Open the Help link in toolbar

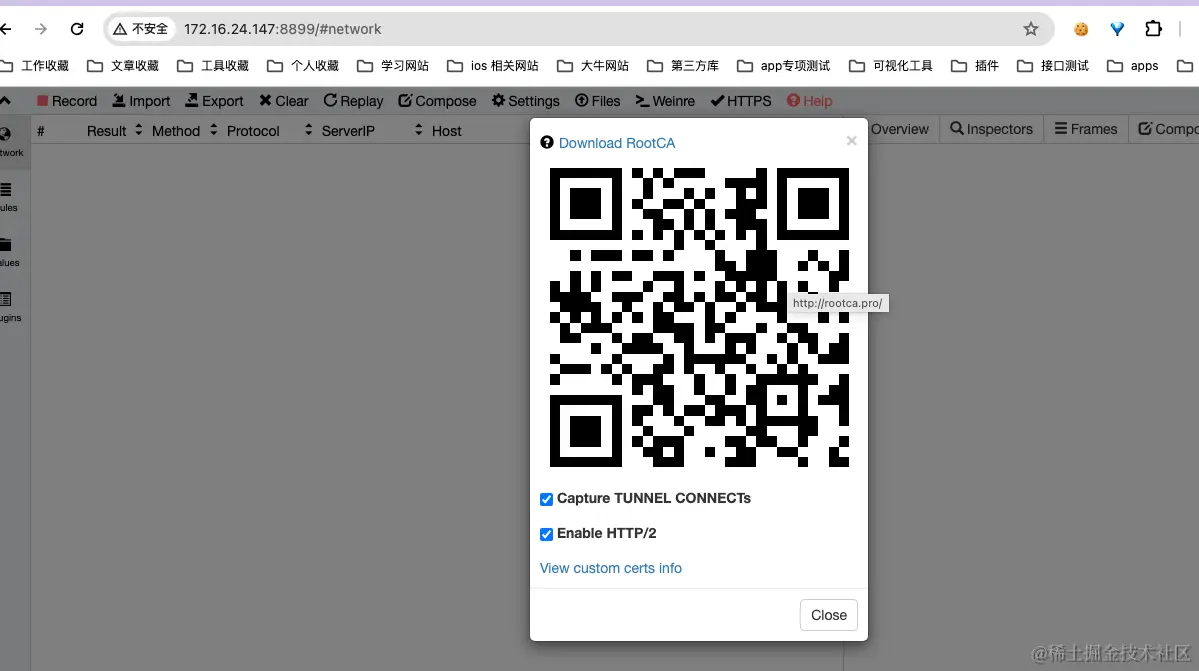(x=810, y=101)
